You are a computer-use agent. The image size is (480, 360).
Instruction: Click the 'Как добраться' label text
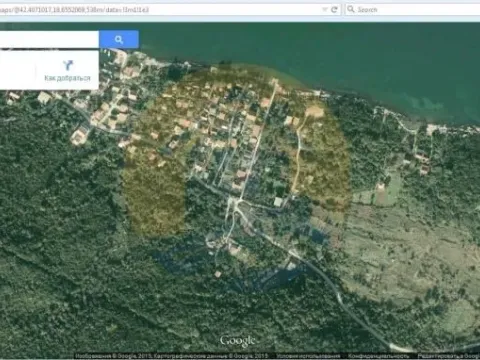[67, 78]
